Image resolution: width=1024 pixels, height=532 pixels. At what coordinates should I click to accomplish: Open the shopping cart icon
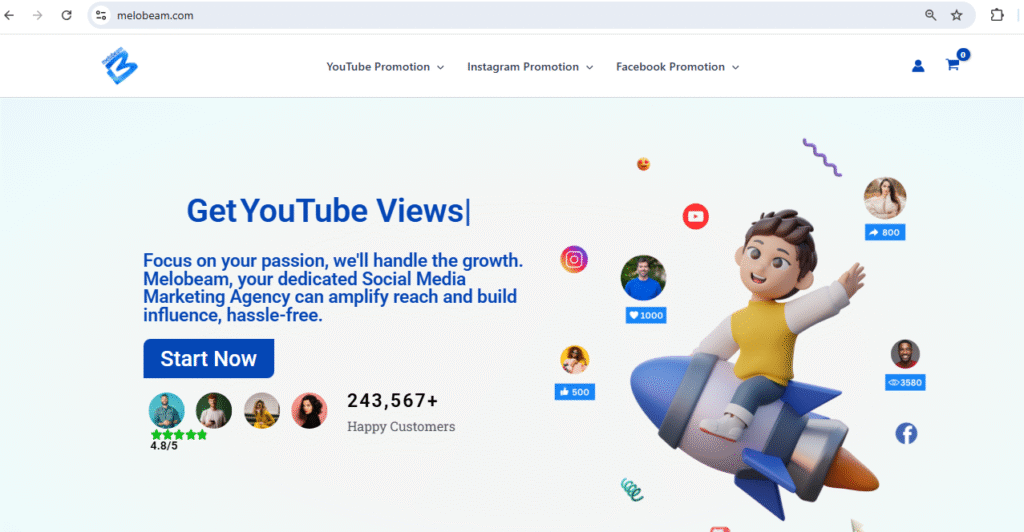(952, 65)
